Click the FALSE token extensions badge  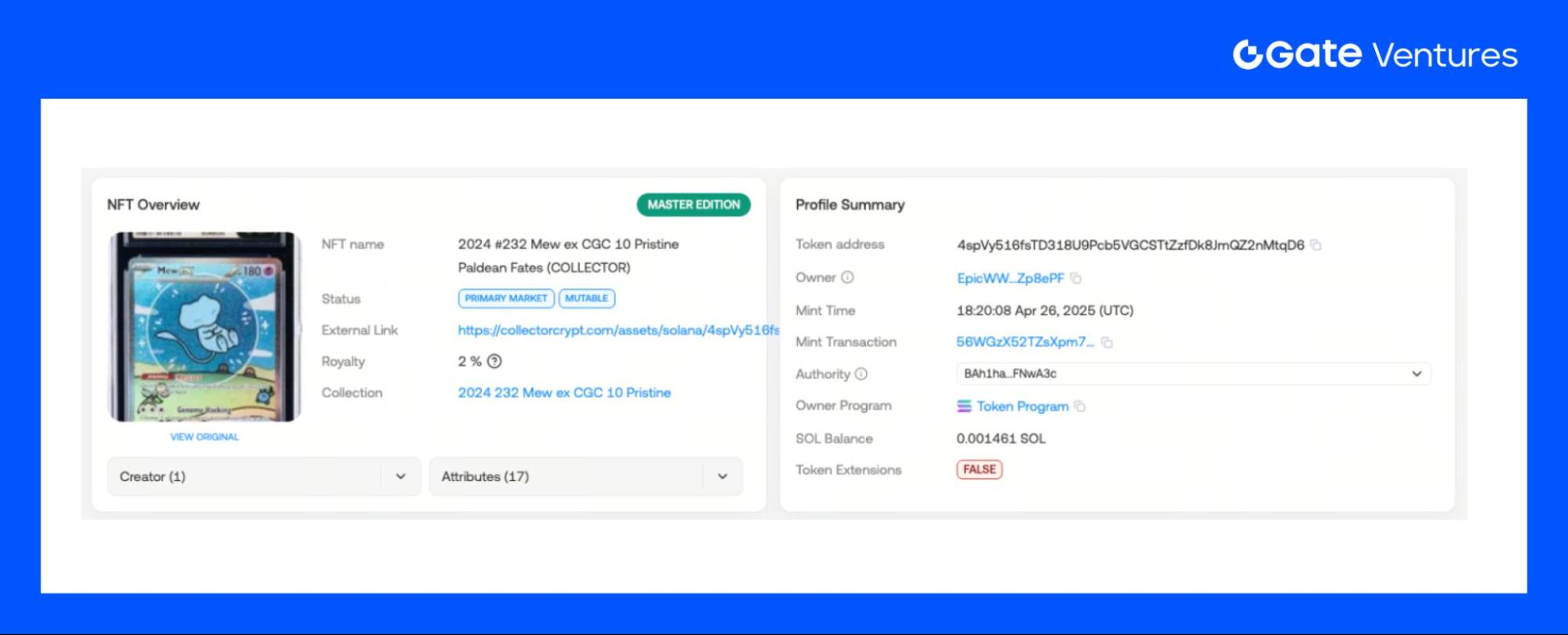pyautogui.click(x=979, y=469)
